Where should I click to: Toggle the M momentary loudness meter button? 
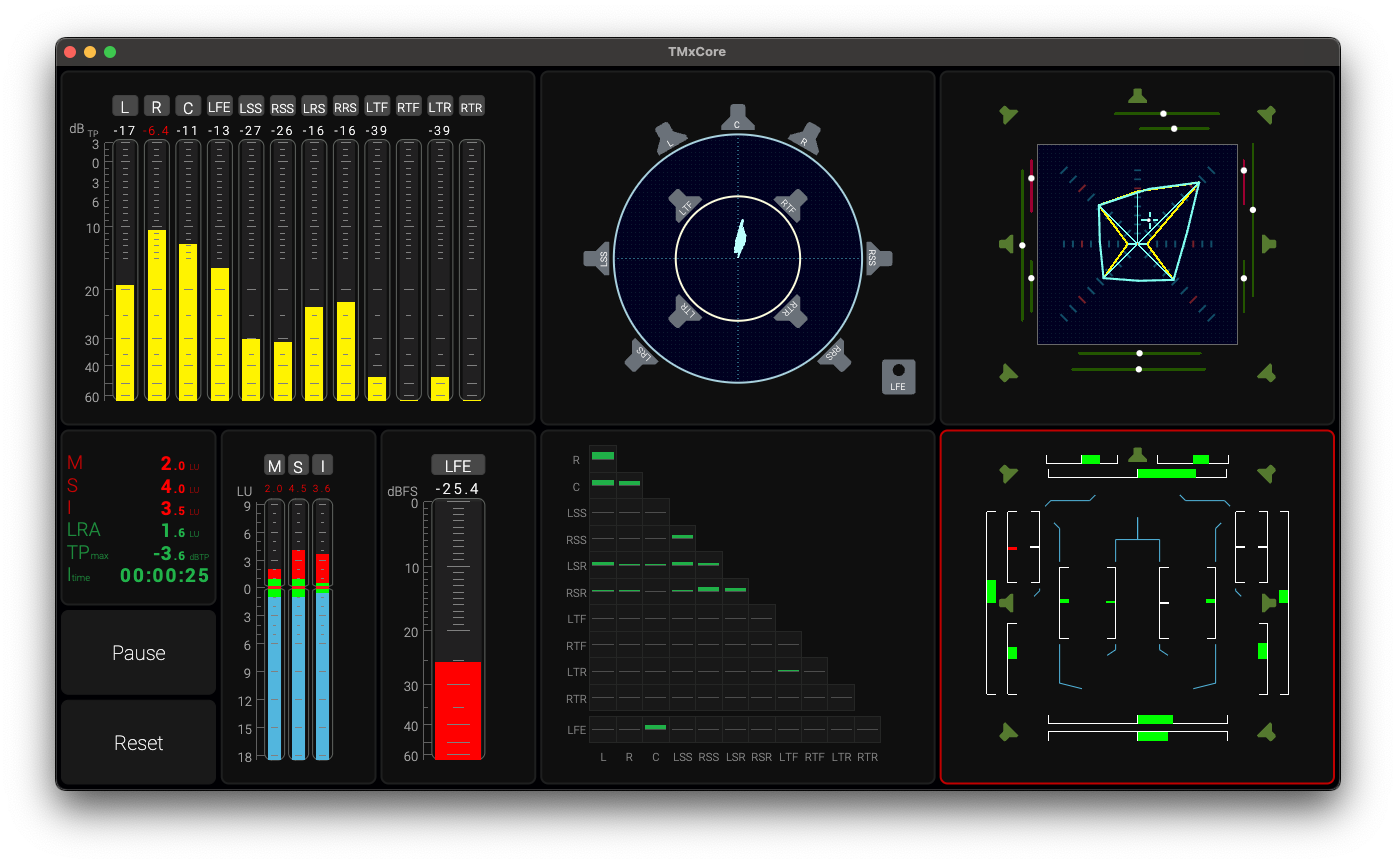274,465
